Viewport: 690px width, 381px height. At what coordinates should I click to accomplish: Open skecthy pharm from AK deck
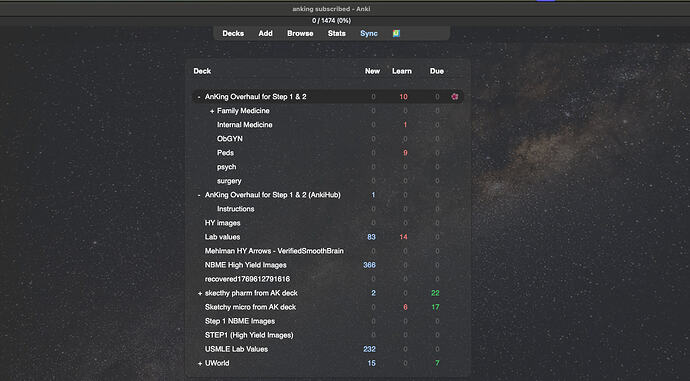pyautogui.click(x=251, y=293)
